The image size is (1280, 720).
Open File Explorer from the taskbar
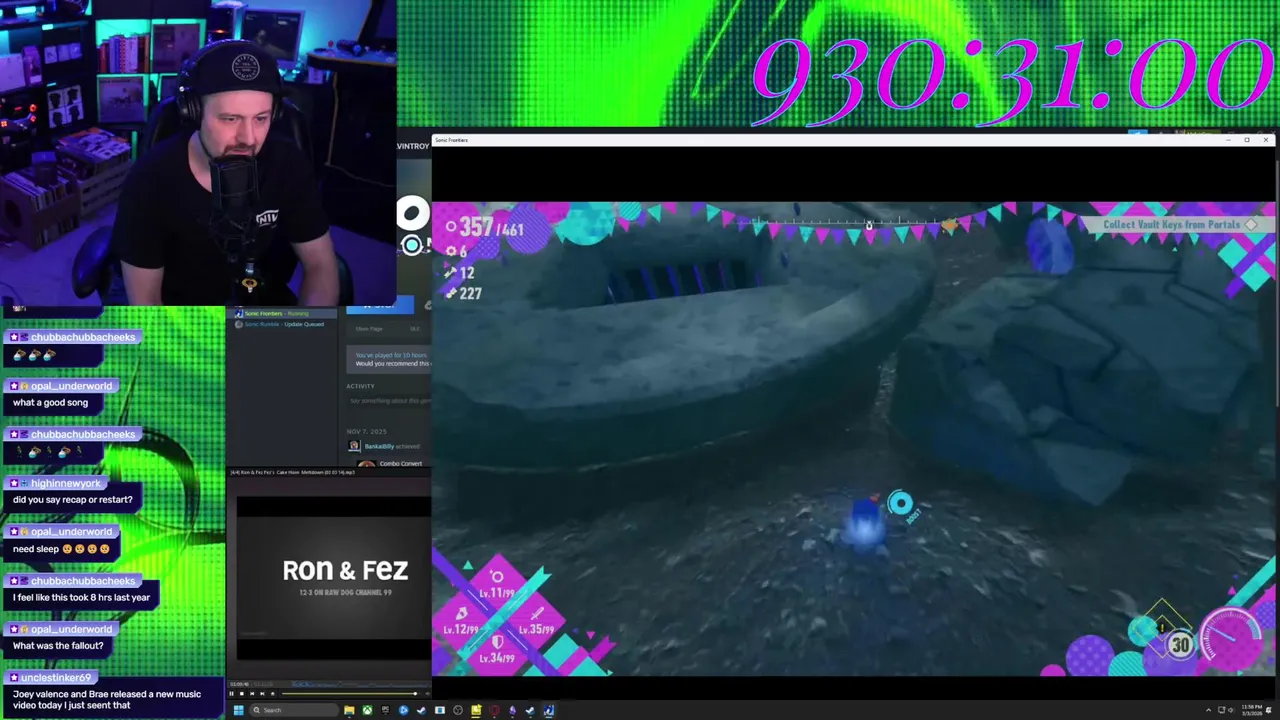point(349,710)
